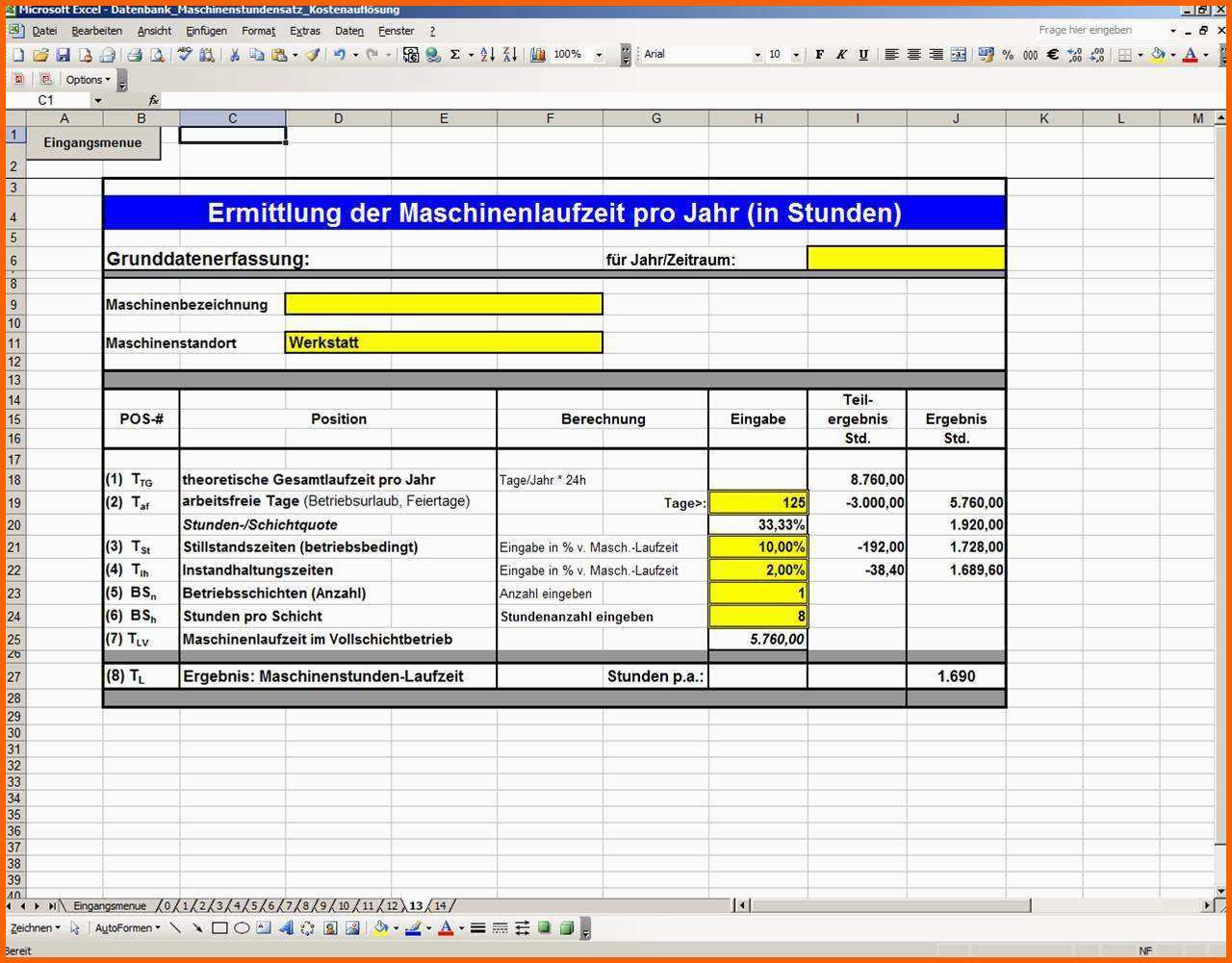
Task: Select the Oval drawing tool
Action: tap(242, 928)
